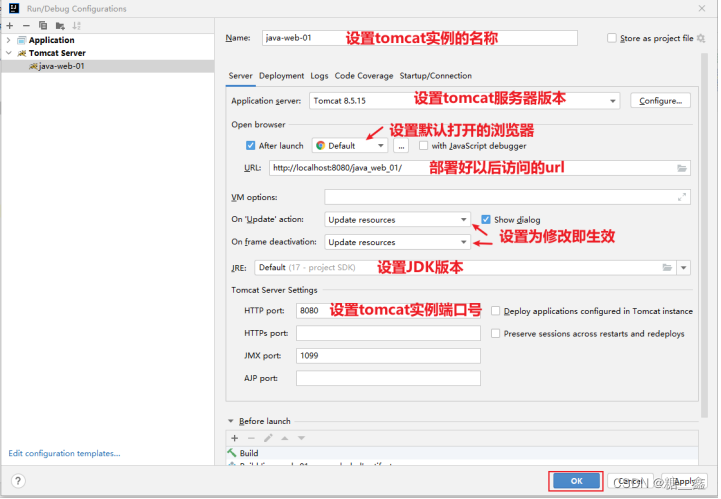The image size is (721, 499).
Task: Click the JMX port field
Action: click(x=388, y=356)
